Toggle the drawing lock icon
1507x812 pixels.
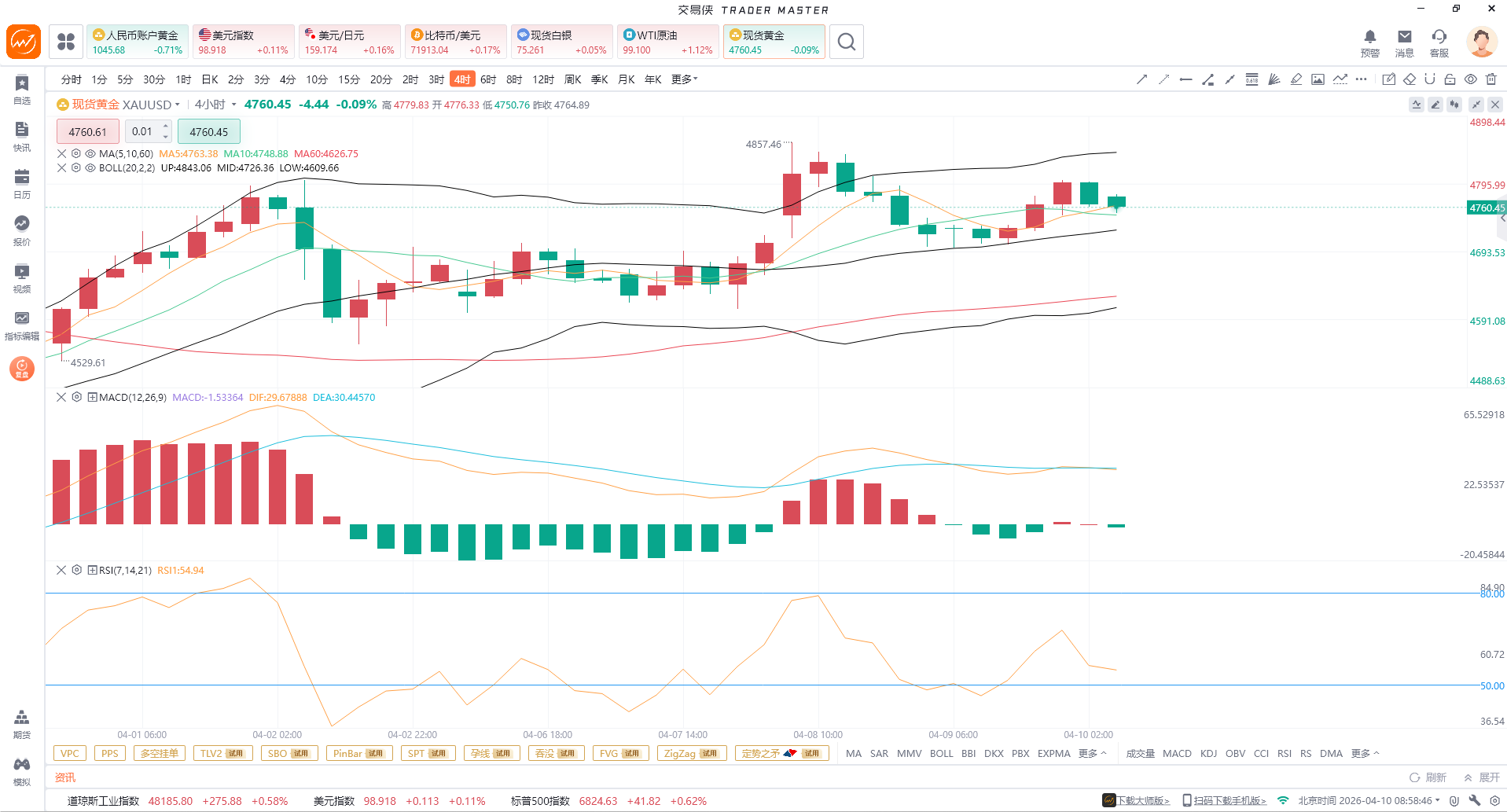tap(1450, 79)
